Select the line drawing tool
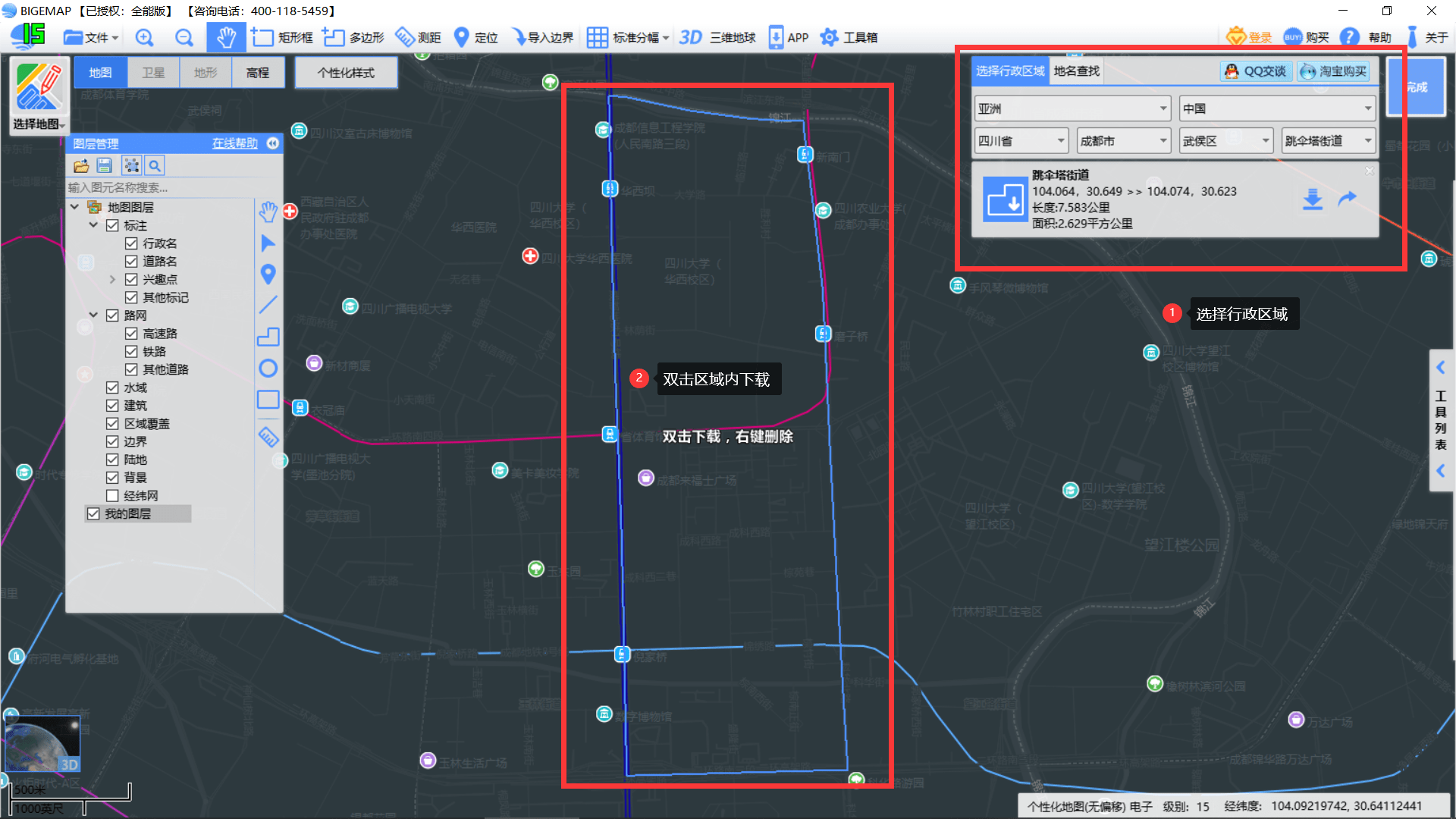 tap(268, 305)
